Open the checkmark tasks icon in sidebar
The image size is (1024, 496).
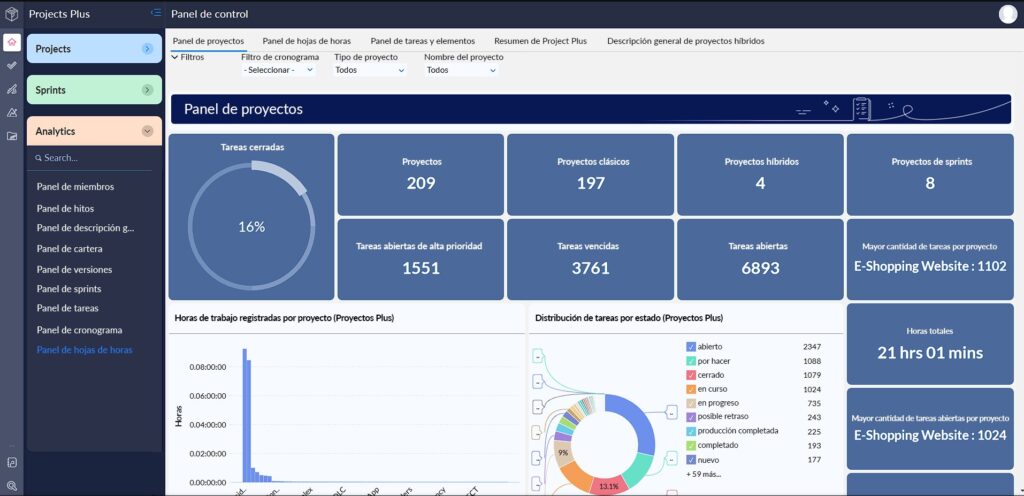11,65
